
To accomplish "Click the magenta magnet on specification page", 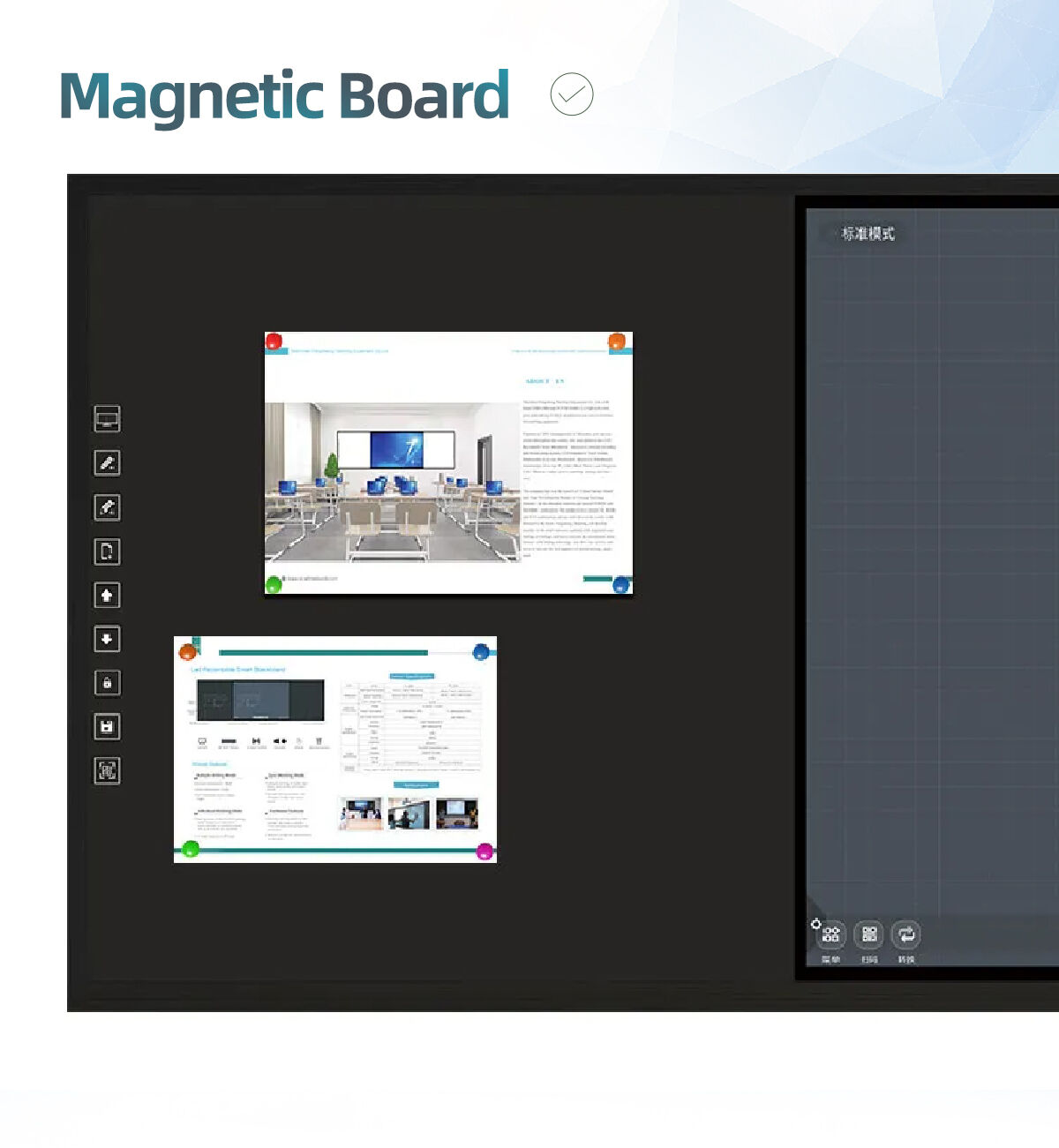I will click(x=484, y=852).
